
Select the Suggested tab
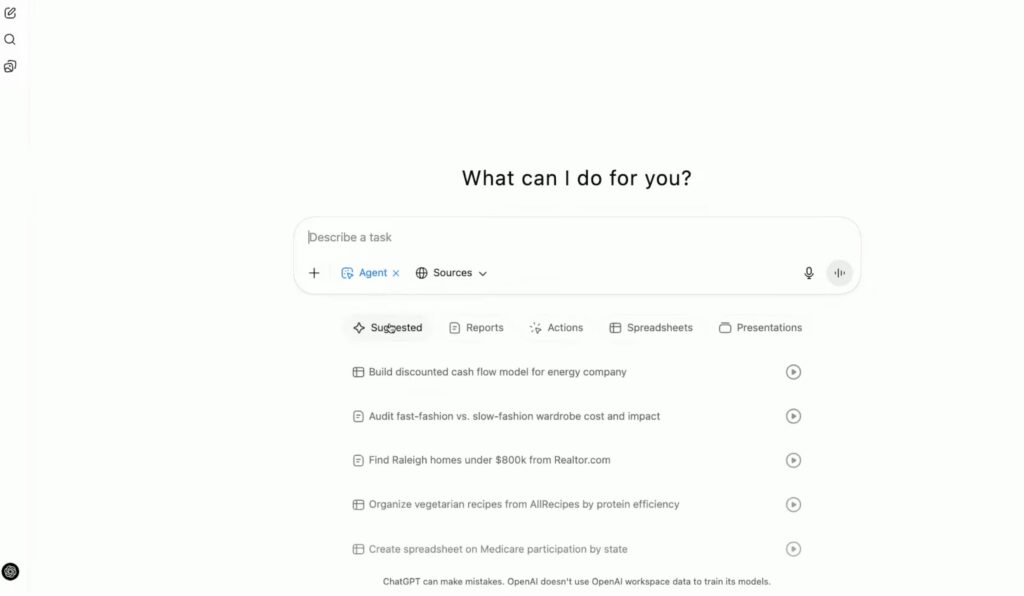388,328
